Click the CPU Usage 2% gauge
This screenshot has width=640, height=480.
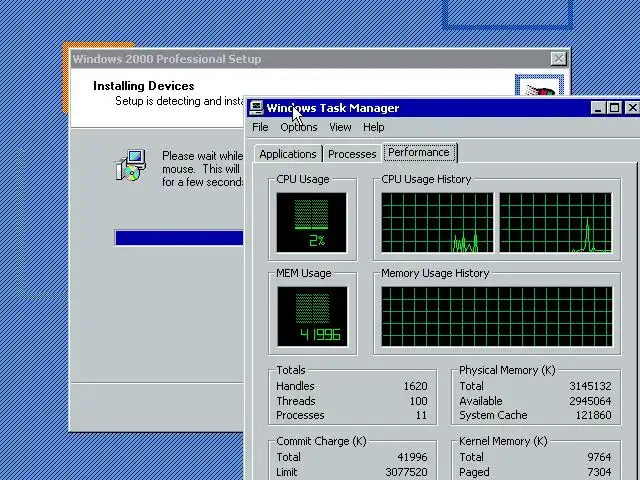click(x=311, y=223)
